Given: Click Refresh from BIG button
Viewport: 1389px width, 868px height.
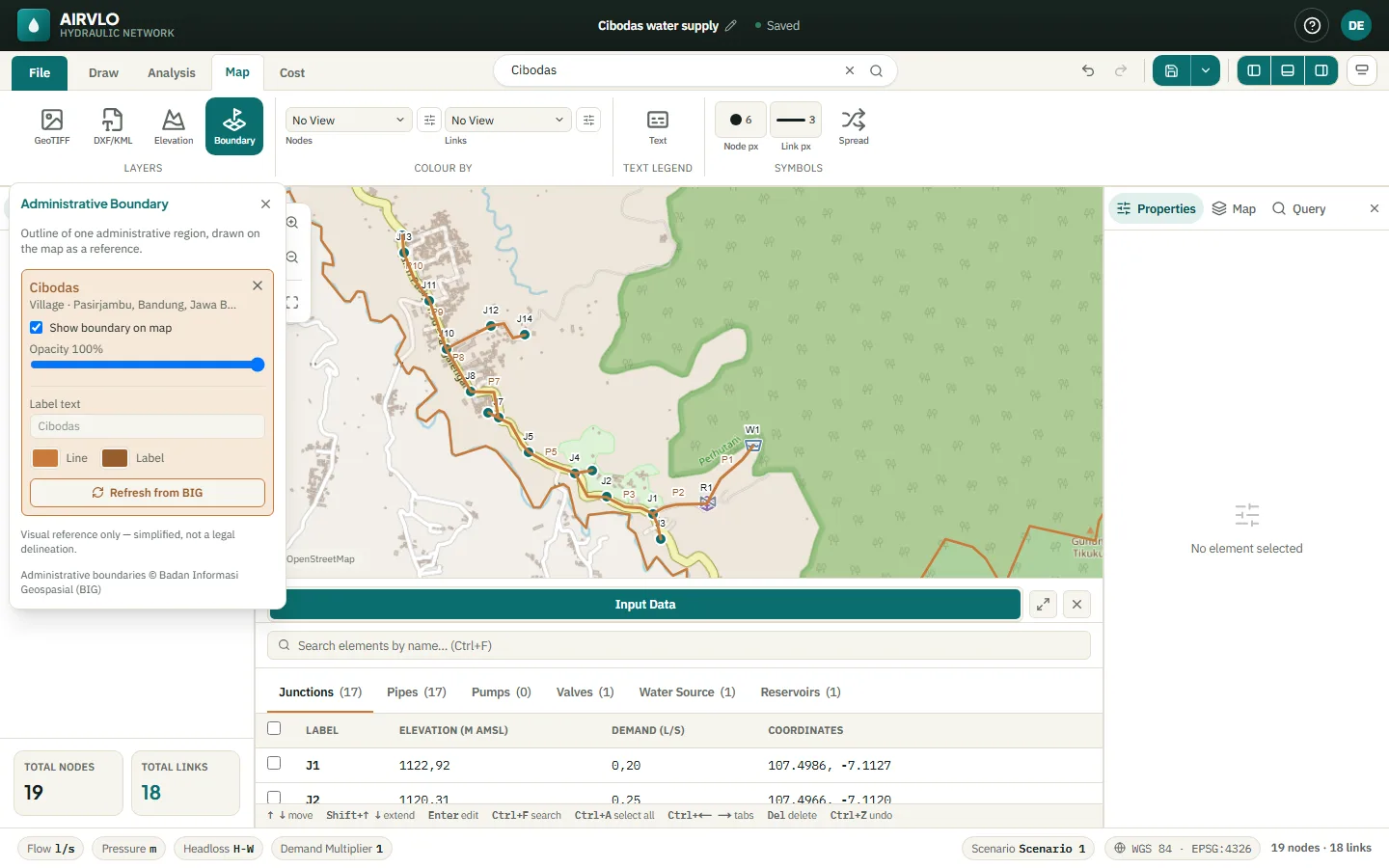Looking at the screenshot, I should (148, 493).
